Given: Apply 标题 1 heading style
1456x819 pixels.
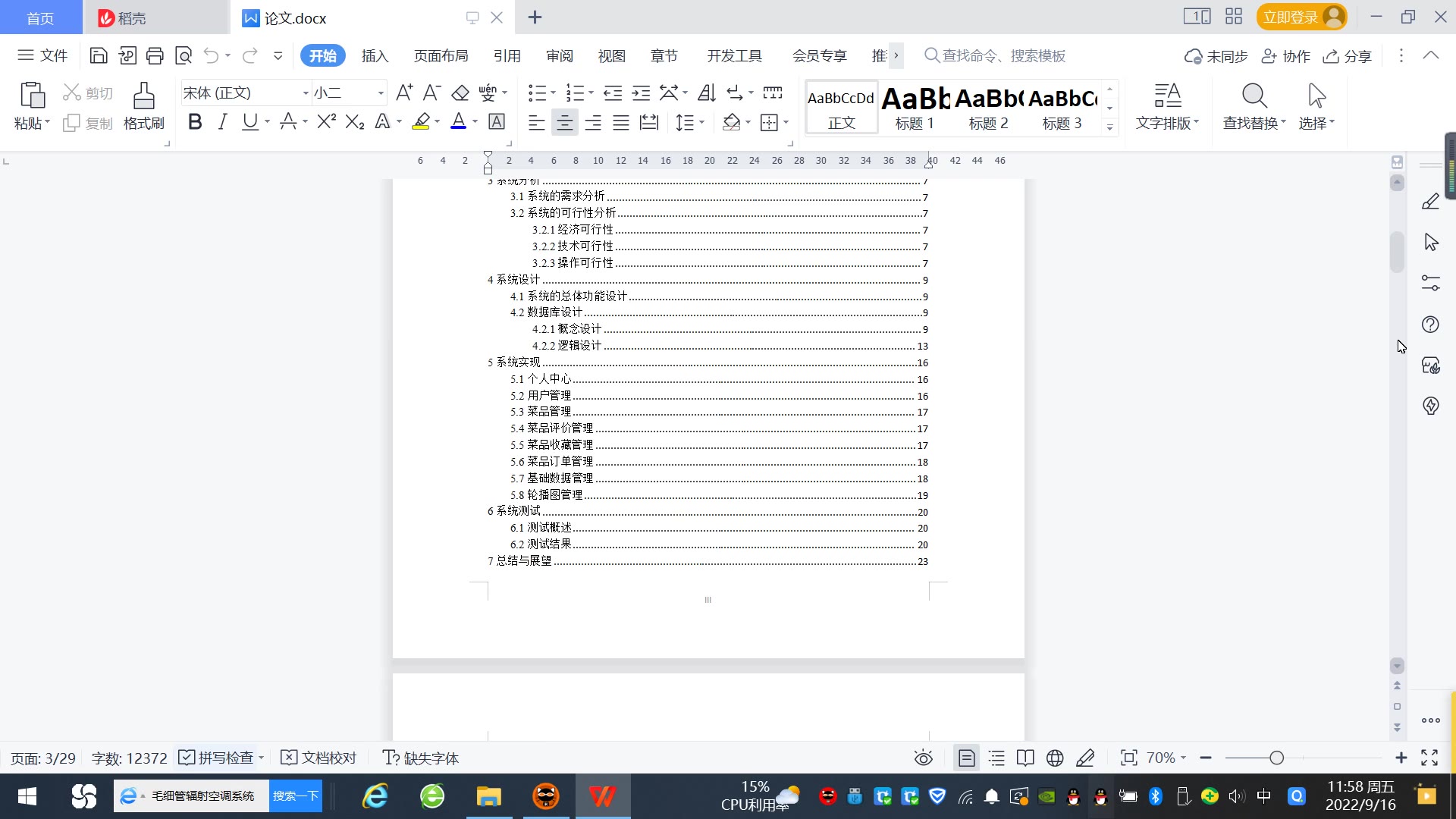Looking at the screenshot, I should click(915, 108).
